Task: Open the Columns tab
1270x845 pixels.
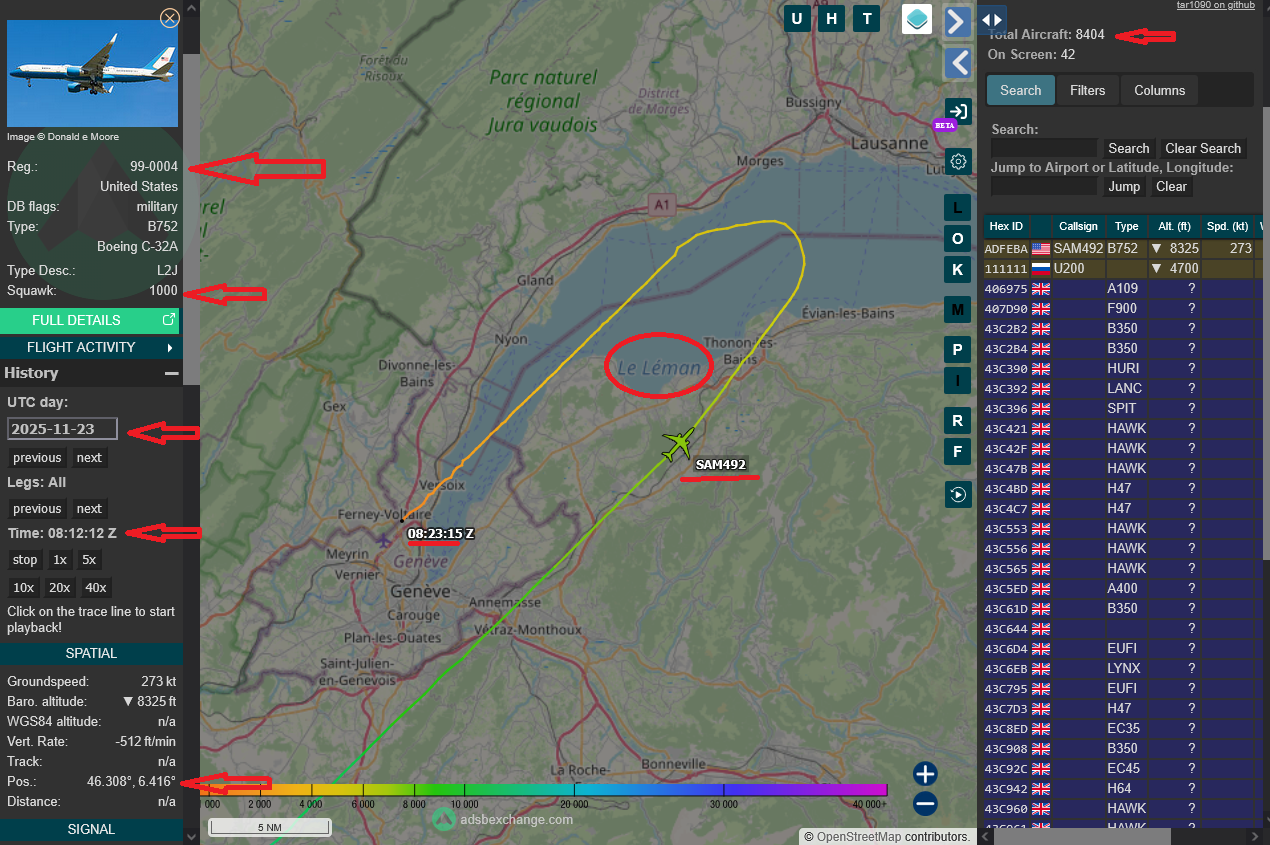Action: [x=1159, y=90]
